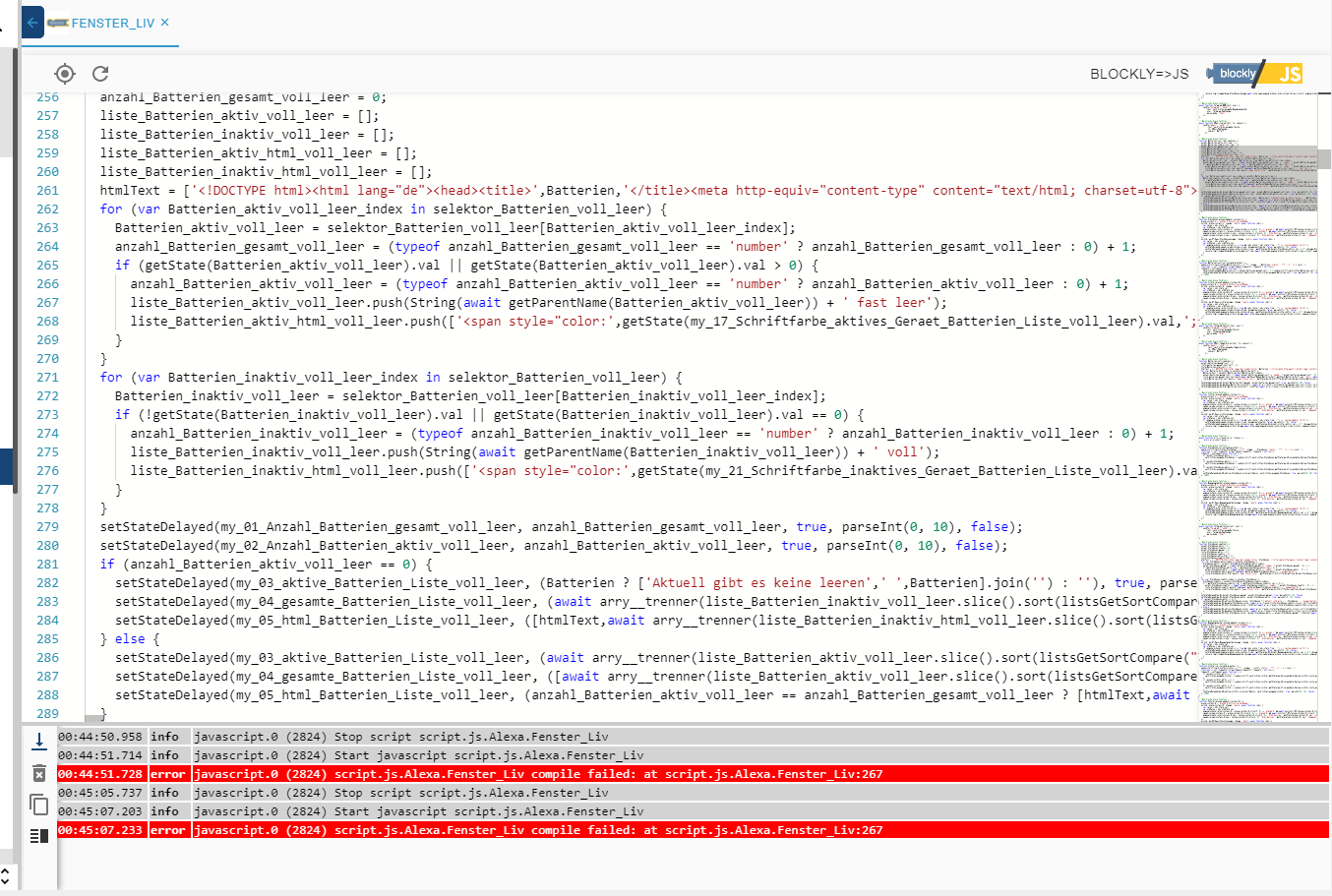The width and height of the screenshot is (1332, 896).
Task: Click line number 289 in gutter
Action: click(x=47, y=713)
